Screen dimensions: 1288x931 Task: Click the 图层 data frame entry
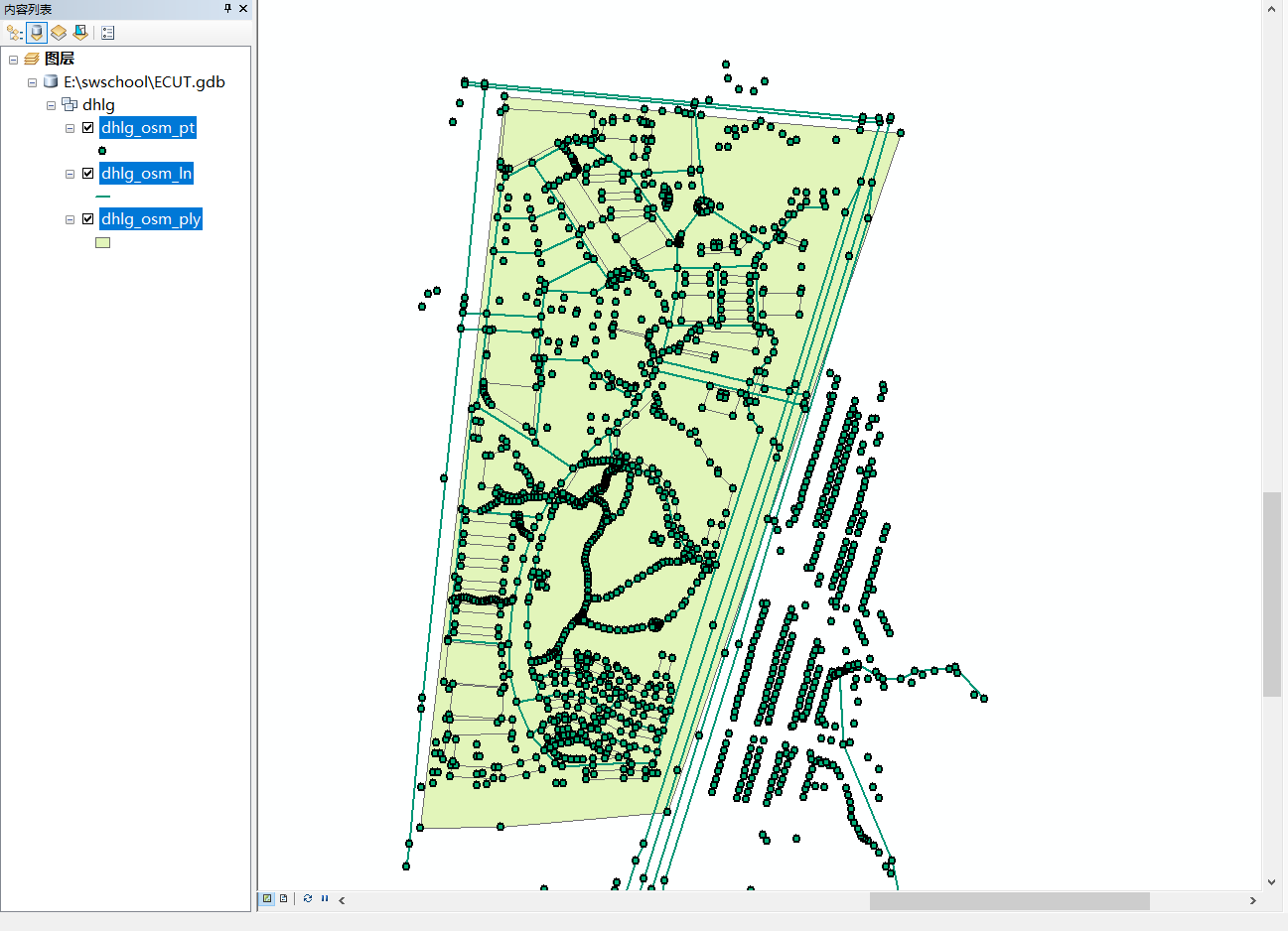(58, 58)
